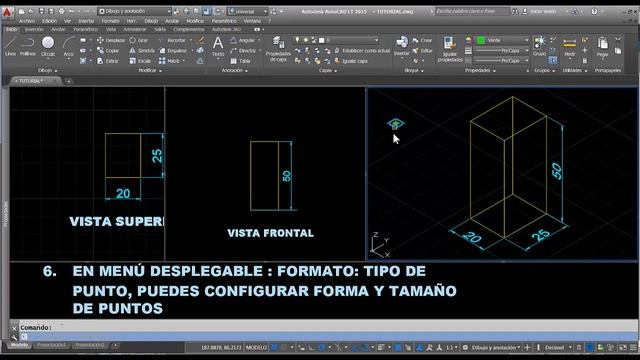The image size is (640, 360).
Task: Click the AutoCAD application menu logo
Action: (x=7, y=12)
